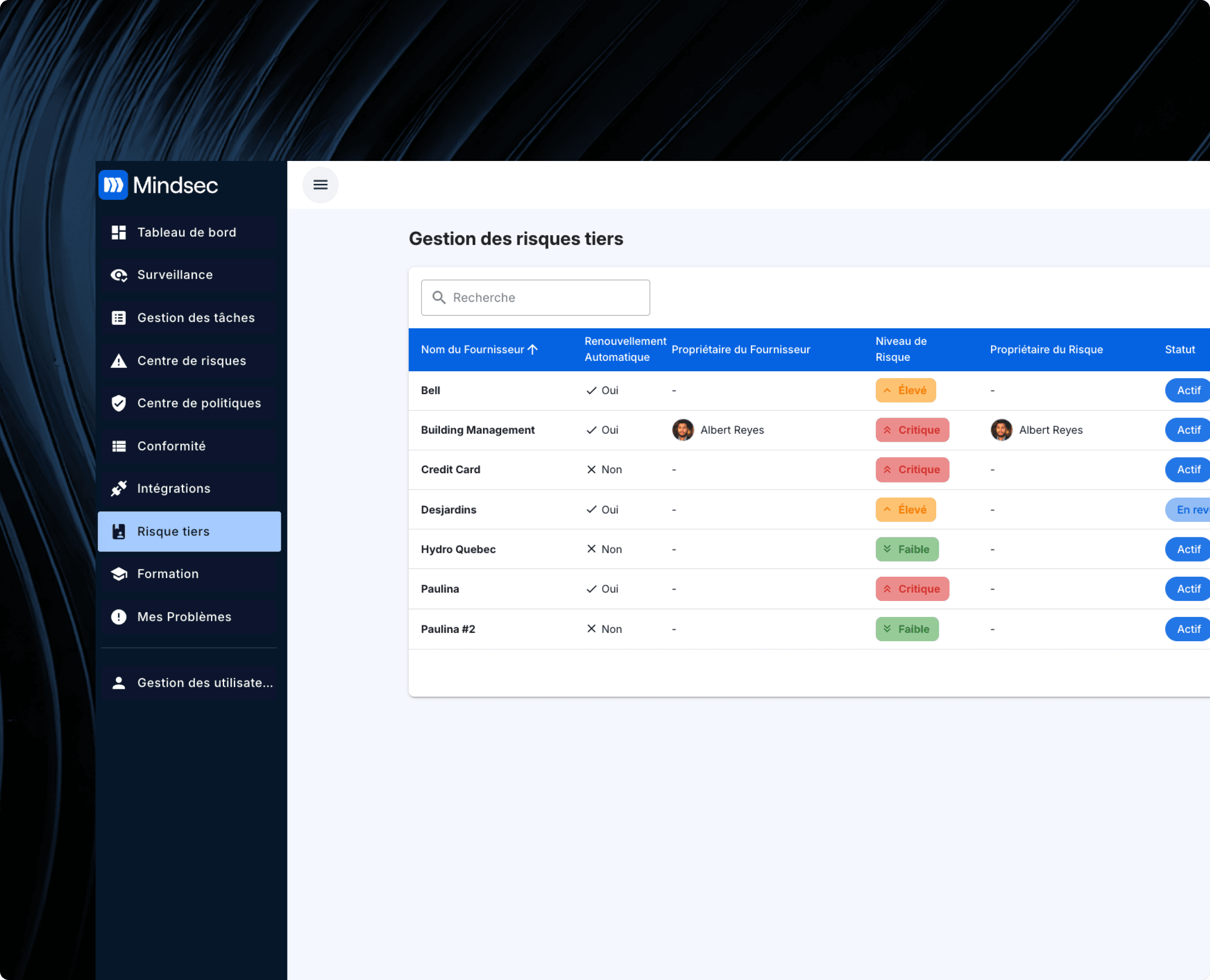The image size is (1210, 980).
Task: Open Gestion des tâches menu item
Action: [195, 318]
